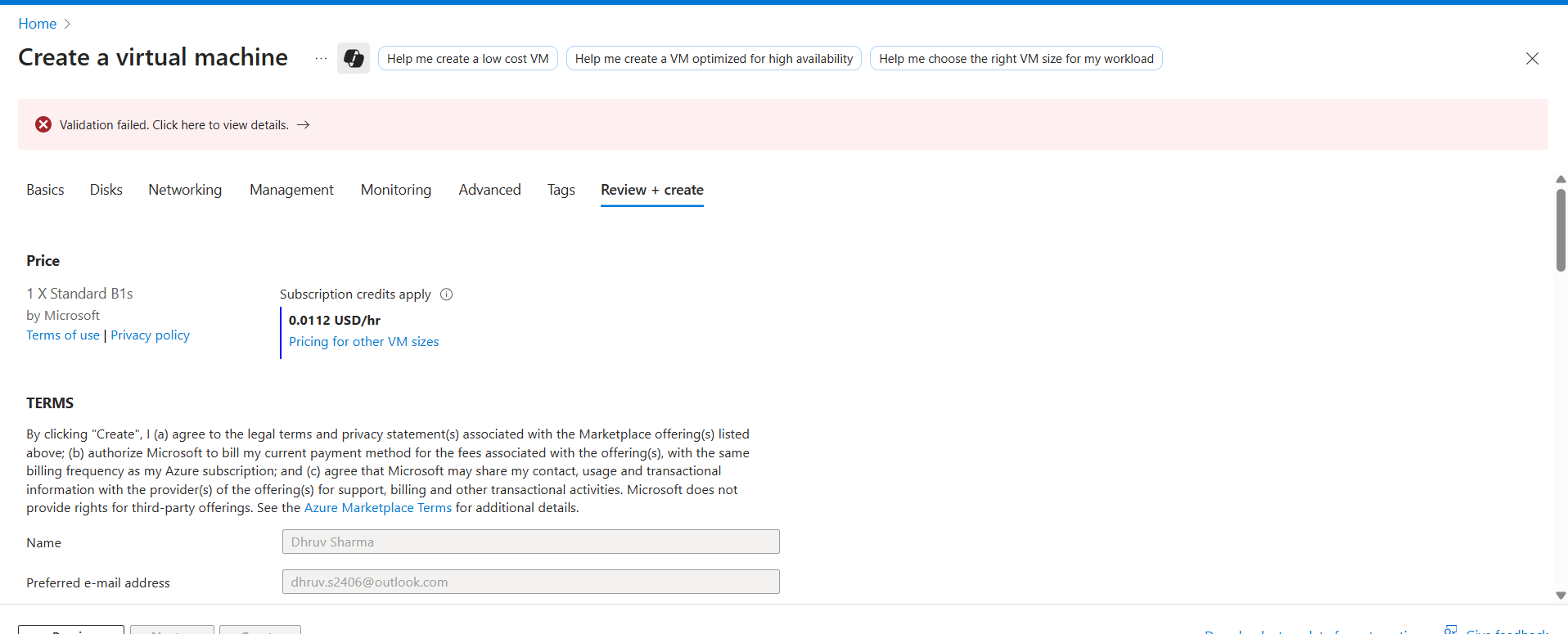1568x634 pixels.
Task: Switch to the Advanced tab
Action: coord(489,190)
